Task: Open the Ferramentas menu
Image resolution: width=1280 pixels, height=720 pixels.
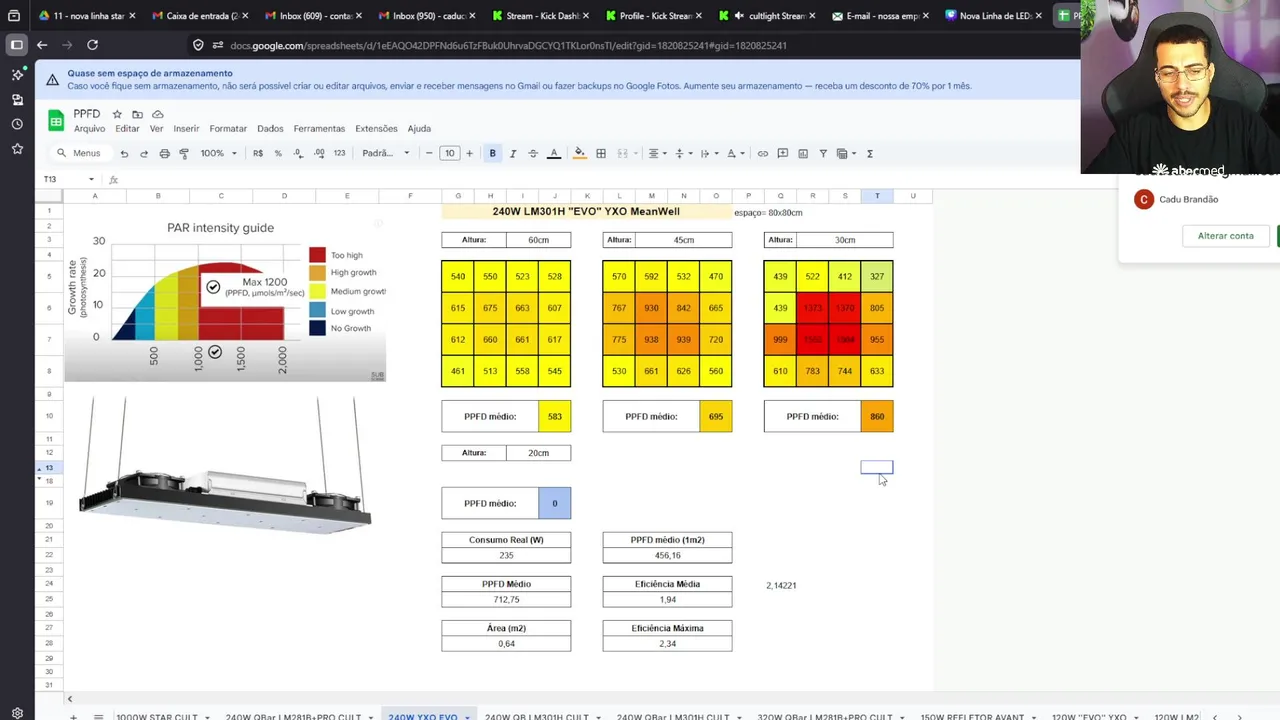Action: tap(319, 128)
